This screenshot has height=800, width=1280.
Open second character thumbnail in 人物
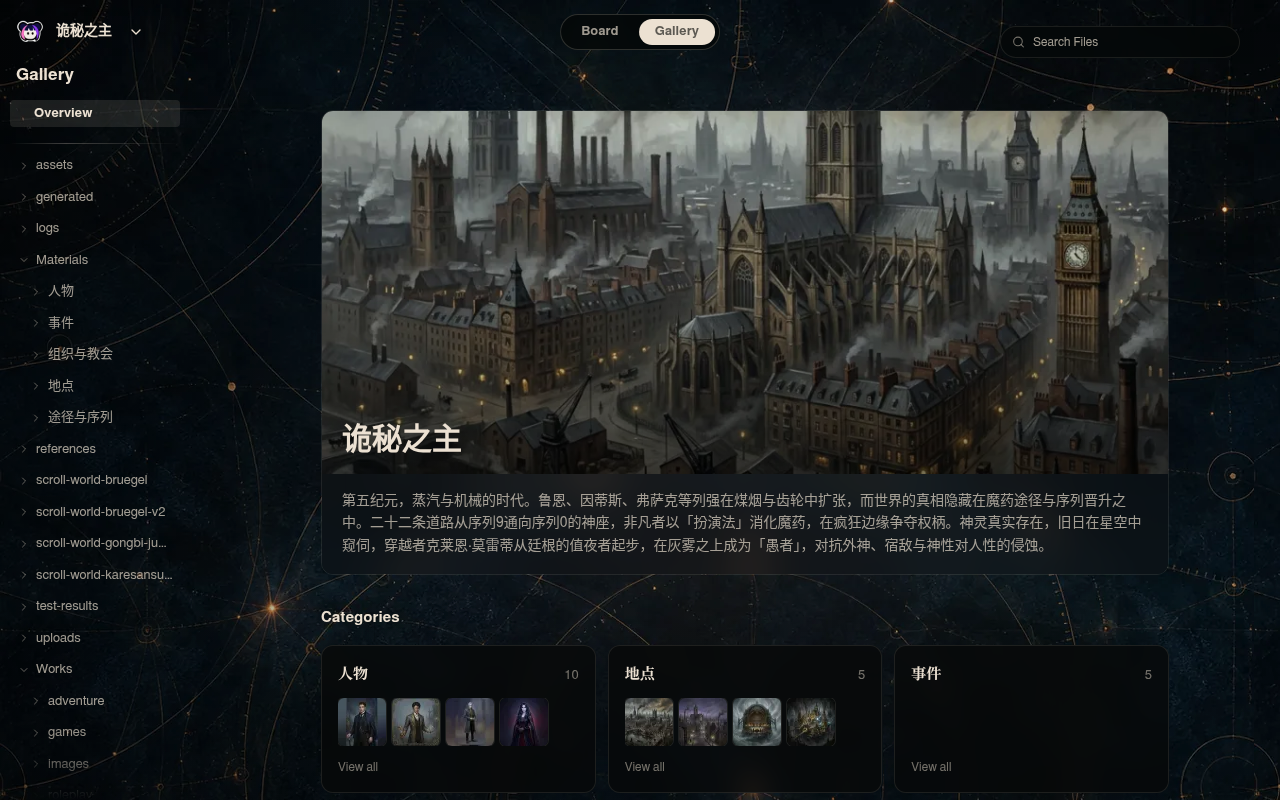point(416,722)
